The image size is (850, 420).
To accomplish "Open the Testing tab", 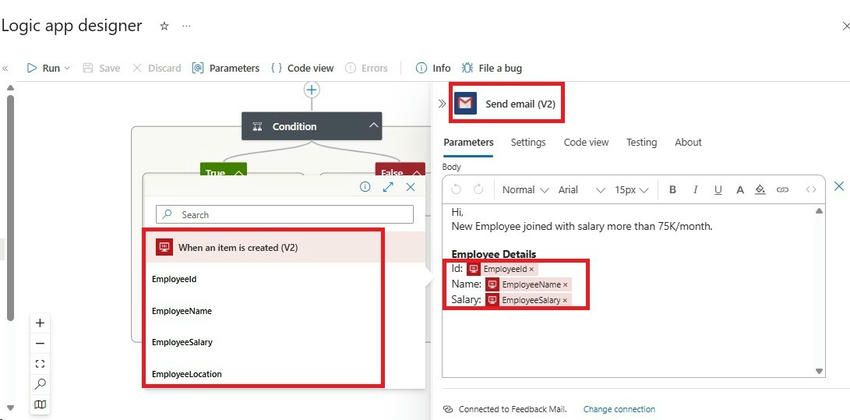I will coord(642,143).
